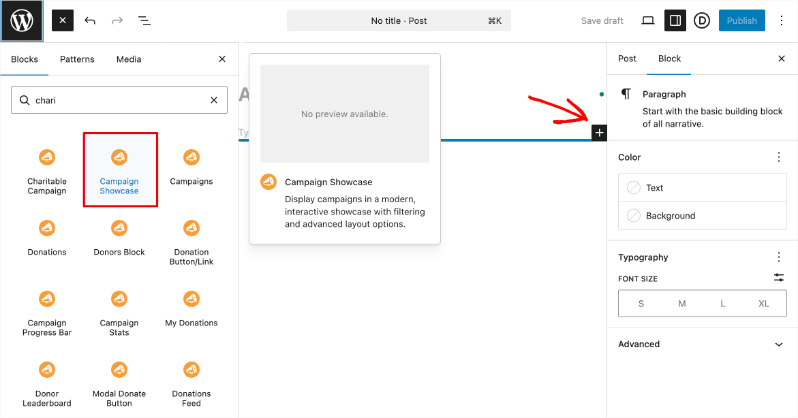The image size is (798, 418).
Task: Switch to the Post settings tab
Action: point(627,59)
